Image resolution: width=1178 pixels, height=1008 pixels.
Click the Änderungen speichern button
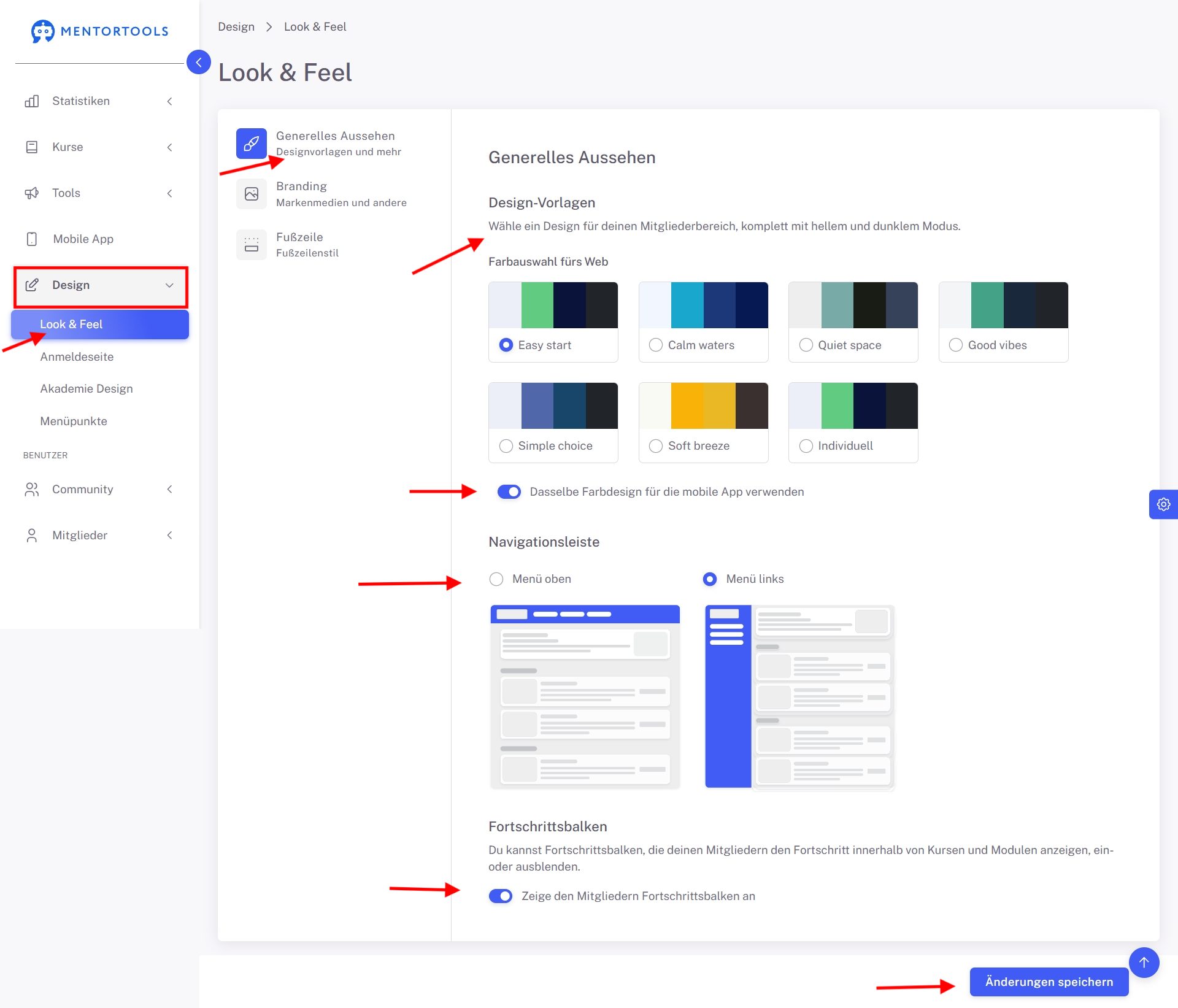(1049, 982)
